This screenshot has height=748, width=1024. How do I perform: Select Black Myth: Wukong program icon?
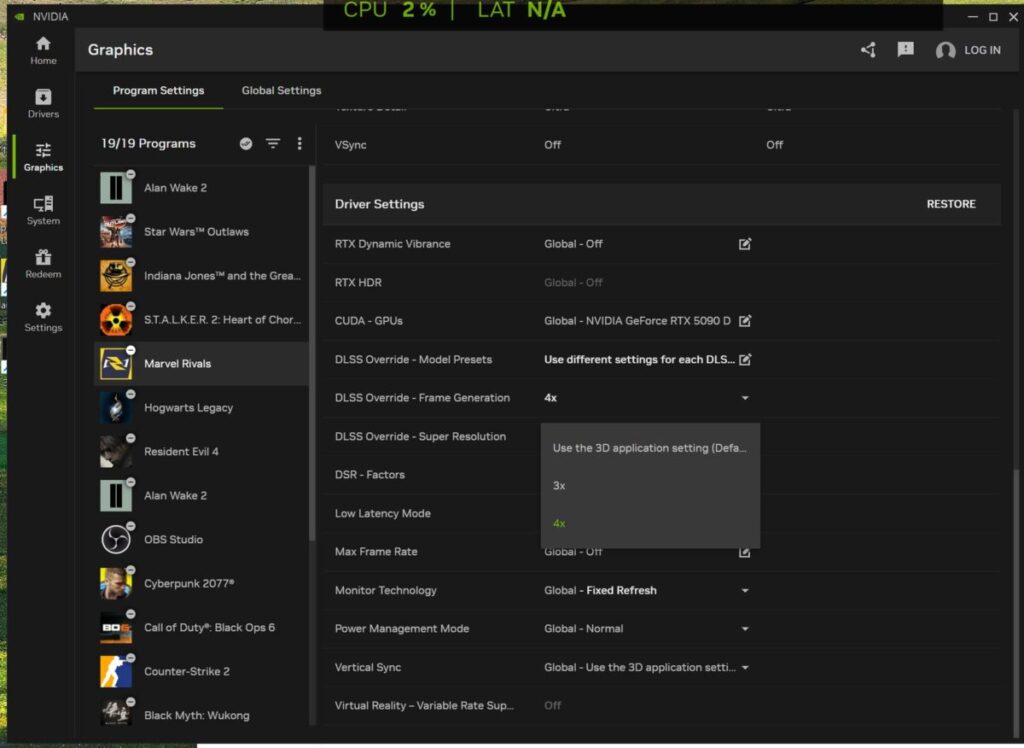pos(116,713)
